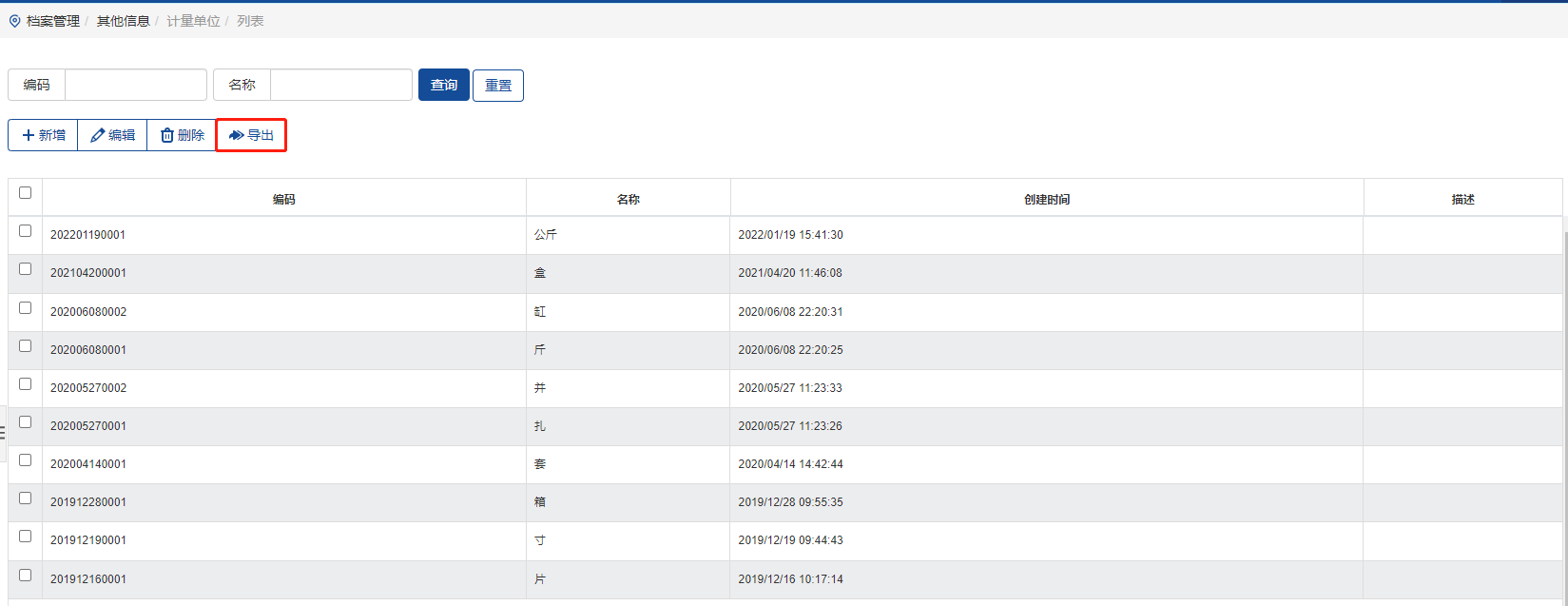Screen dimensions: 1568x606
Task: Click the 删除 trash icon button
Action: [182, 135]
